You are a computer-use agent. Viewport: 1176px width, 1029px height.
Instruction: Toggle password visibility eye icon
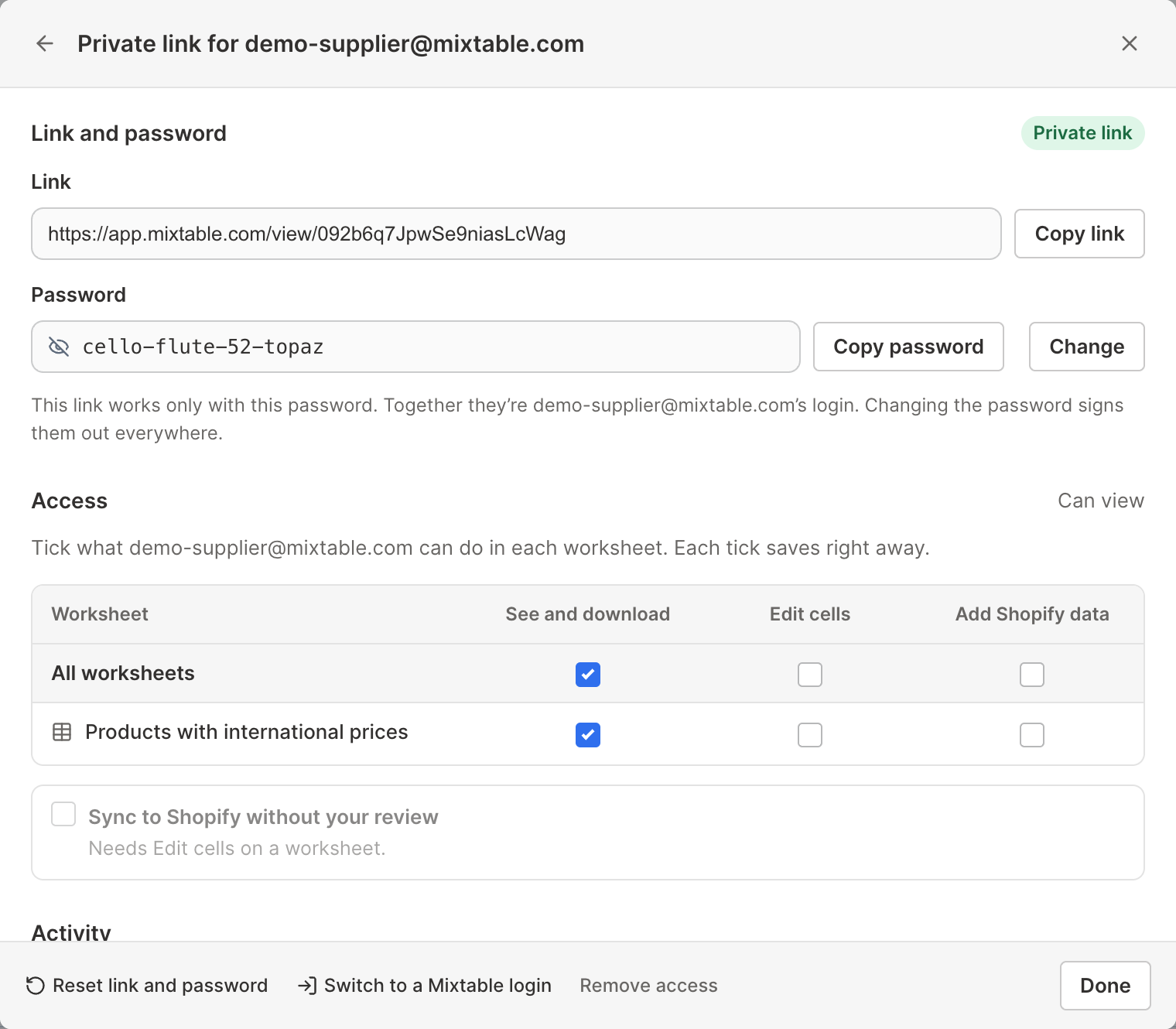[x=59, y=347]
